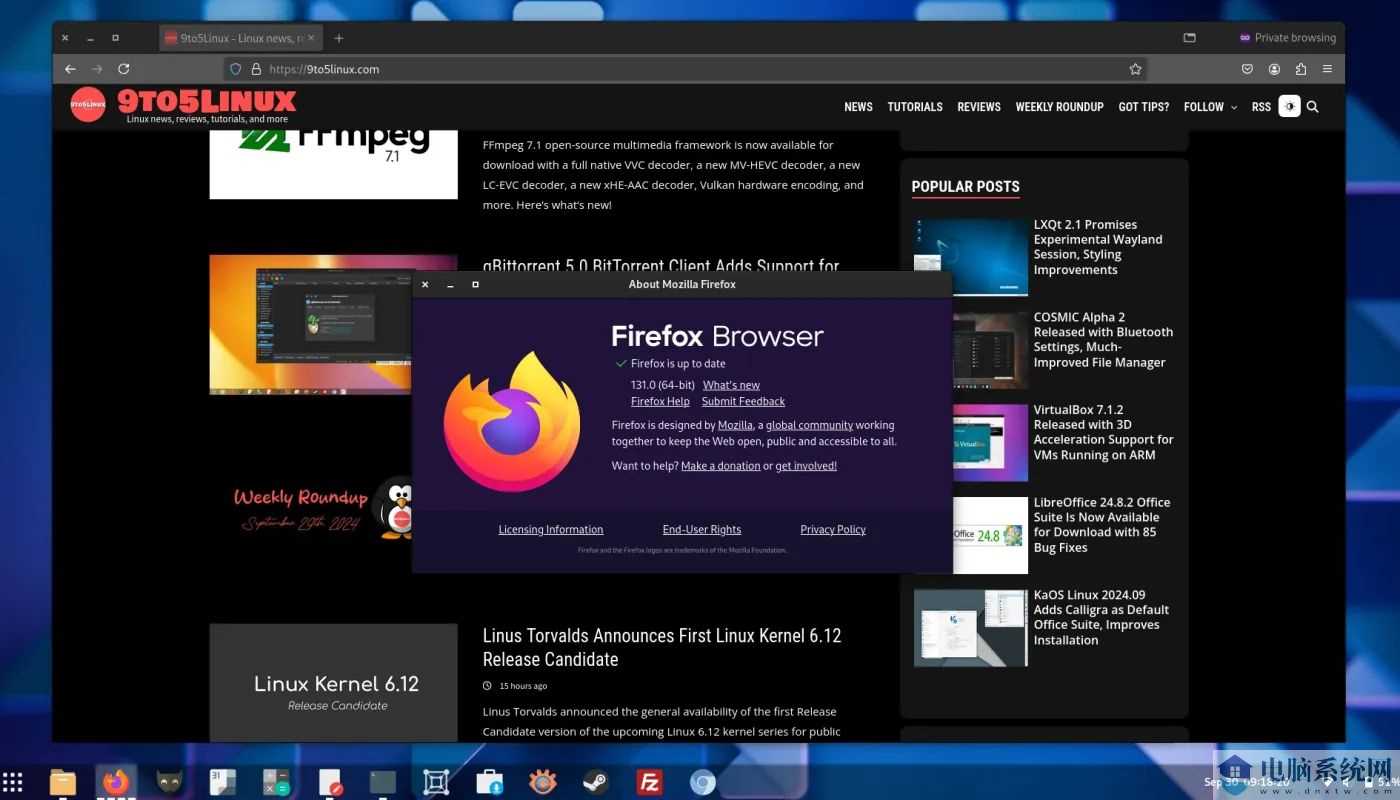Click the KaOS Linux post thumbnail
Image resolution: width=1400 pixels, height=800 pixels.
[x=971, y=627]
